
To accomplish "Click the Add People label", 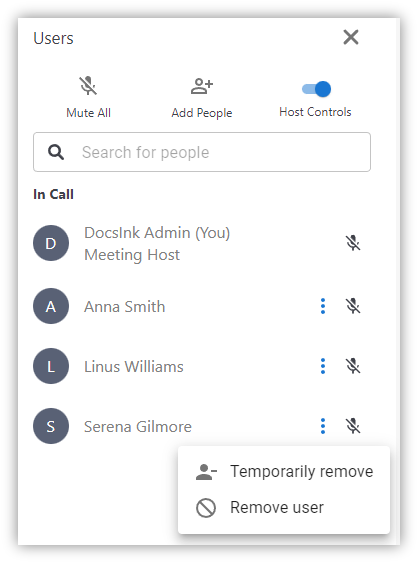I will pyautogui.click(x=202, y=113).
